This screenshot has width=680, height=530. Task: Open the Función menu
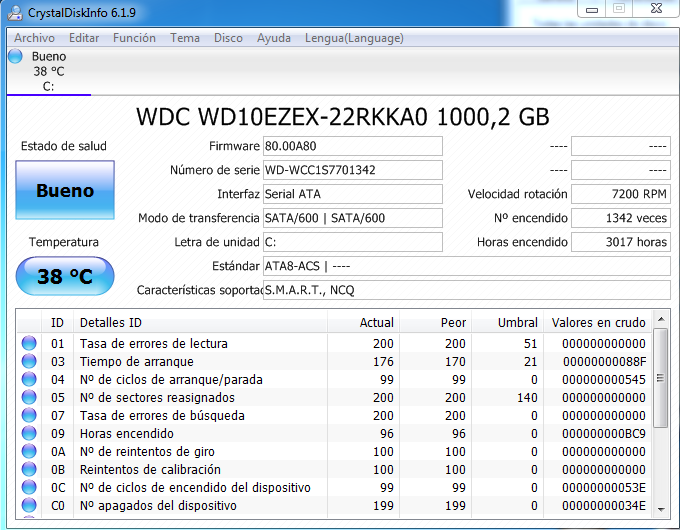[x=134, y=38]
